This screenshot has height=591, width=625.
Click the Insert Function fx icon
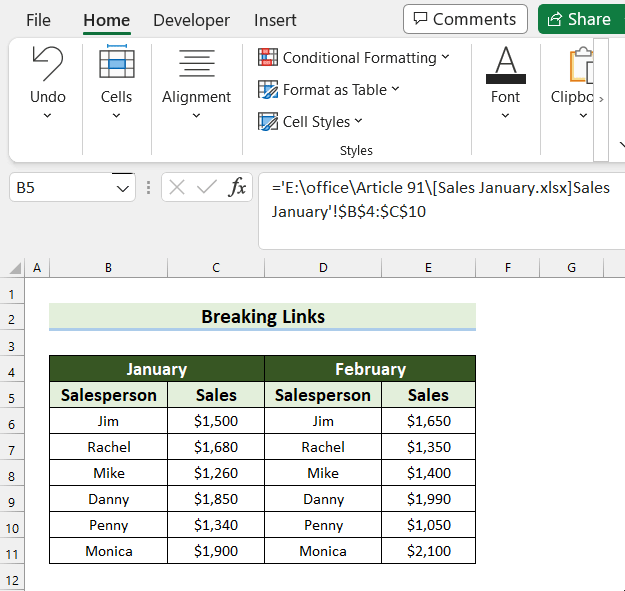[238, 187]
